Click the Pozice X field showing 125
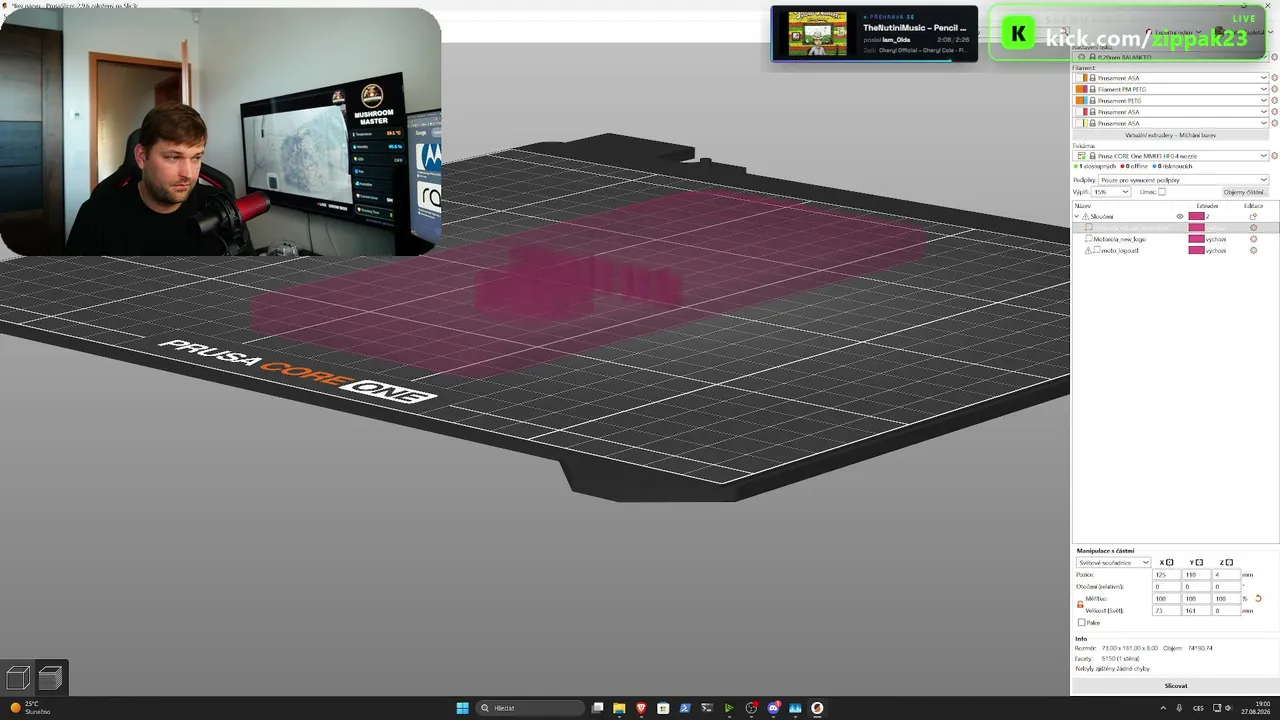 coord(1166,575)
